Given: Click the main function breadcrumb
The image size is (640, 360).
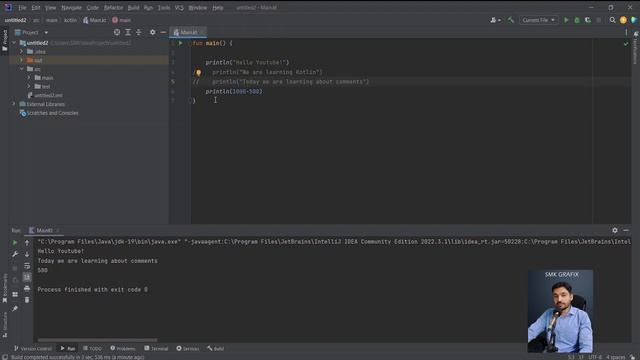Looking at the screenshot, I should coord(121,20).
